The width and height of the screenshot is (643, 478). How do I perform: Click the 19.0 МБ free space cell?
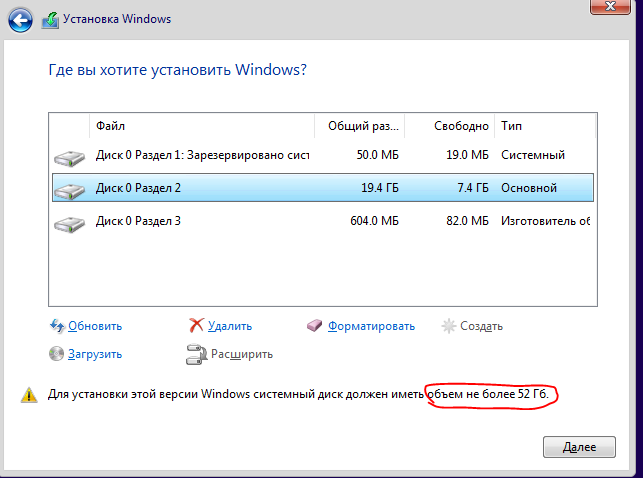pos(467,155)
